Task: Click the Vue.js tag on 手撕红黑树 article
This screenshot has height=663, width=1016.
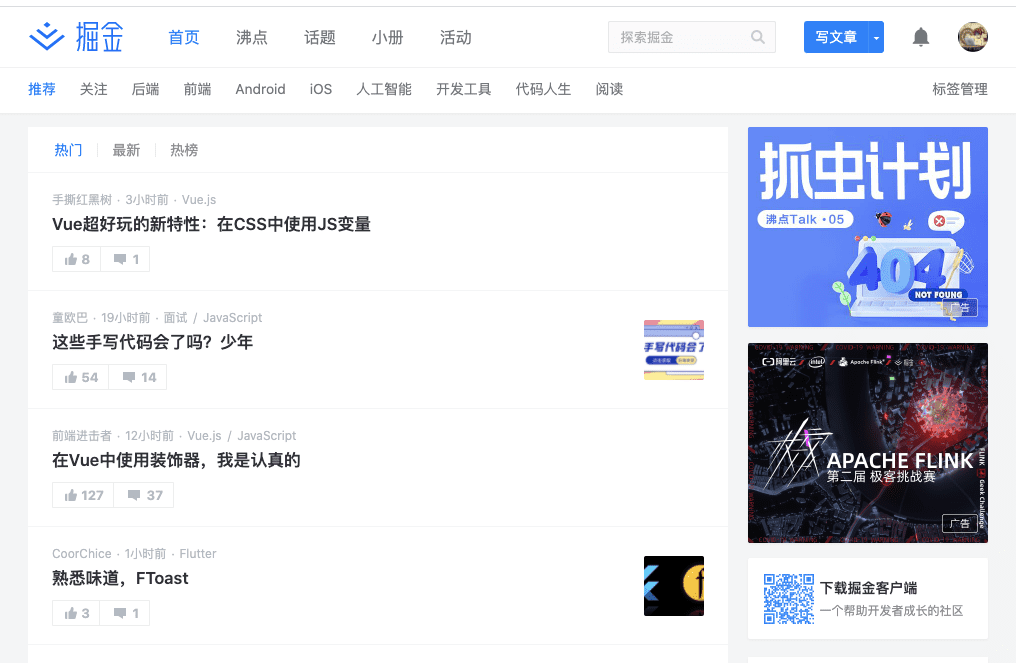Action: [x=199, y=200]
